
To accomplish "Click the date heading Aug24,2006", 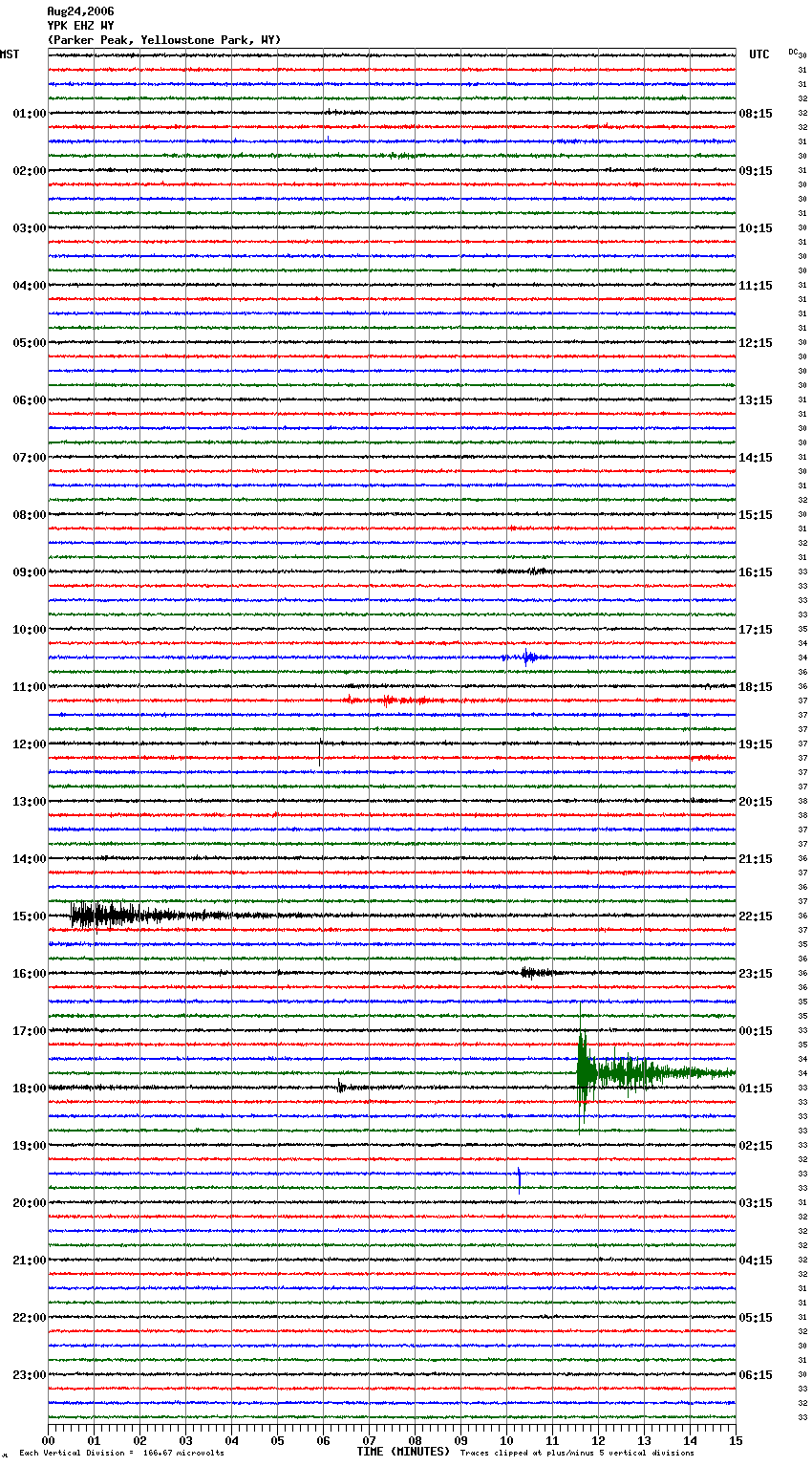I will click(80, 11).
